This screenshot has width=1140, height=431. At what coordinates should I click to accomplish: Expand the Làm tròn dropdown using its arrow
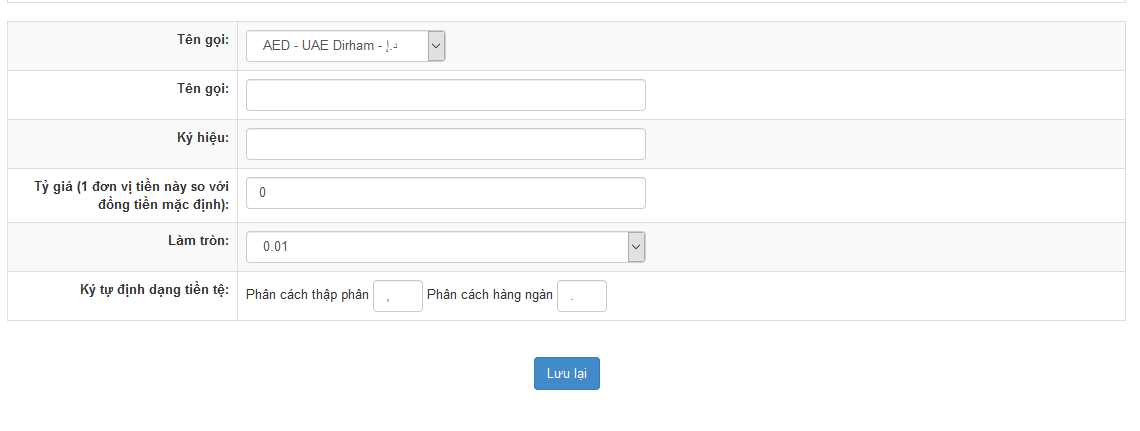point(636,247)
